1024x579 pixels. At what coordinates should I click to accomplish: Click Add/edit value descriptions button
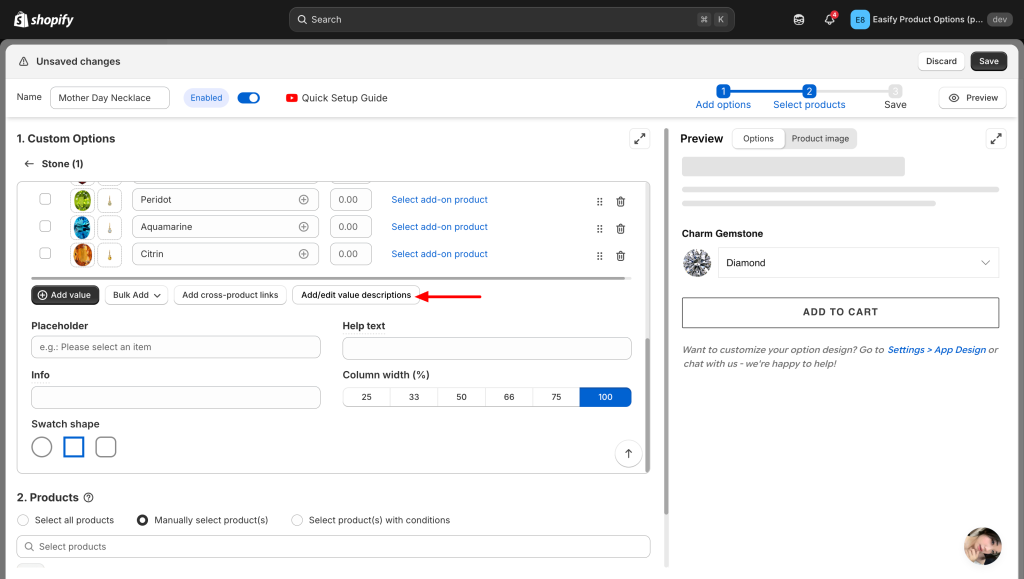(x=356, y=295)
